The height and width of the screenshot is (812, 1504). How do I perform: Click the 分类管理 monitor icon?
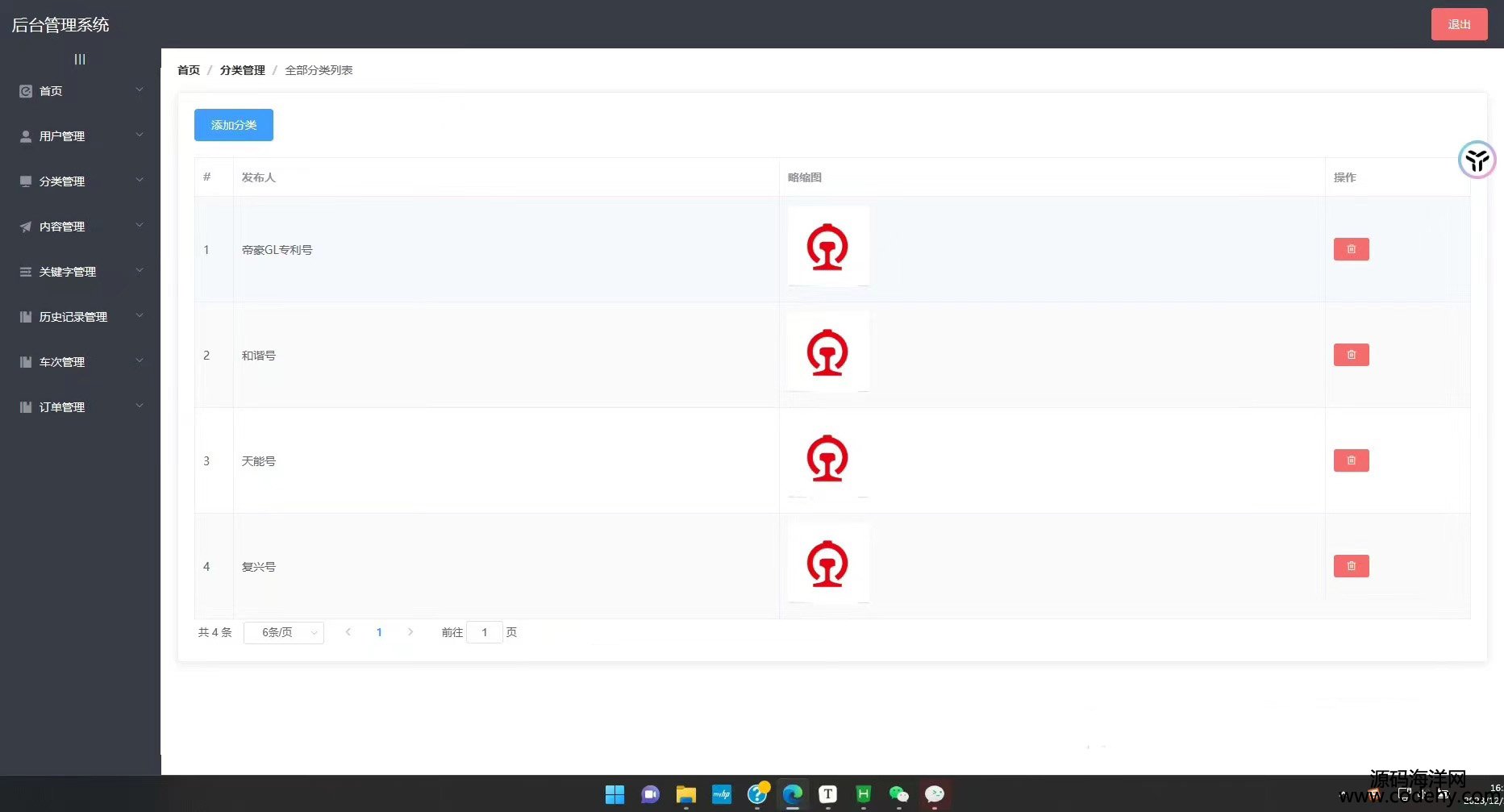click(x=26, y=181)
